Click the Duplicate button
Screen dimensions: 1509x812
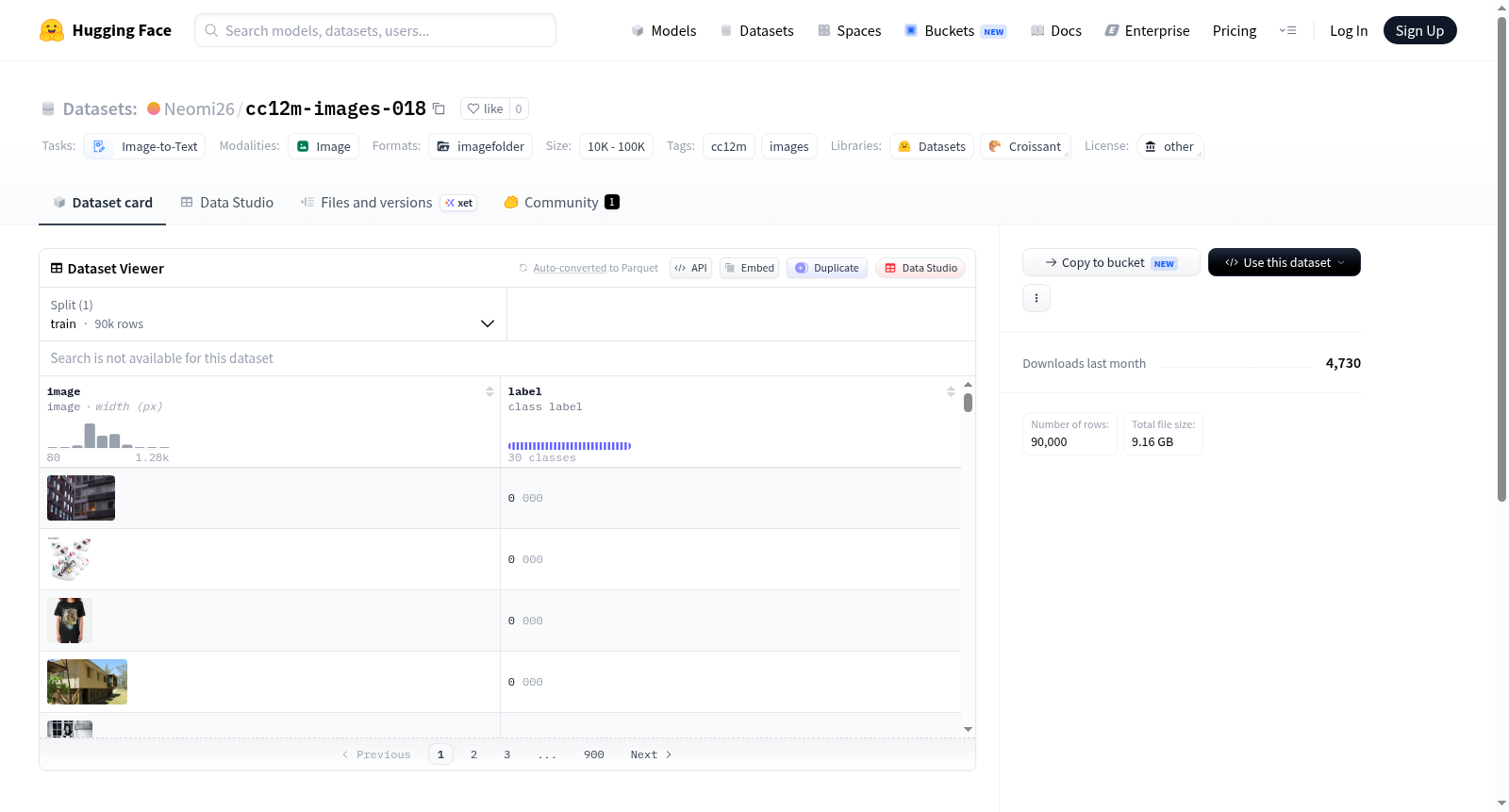827,268
